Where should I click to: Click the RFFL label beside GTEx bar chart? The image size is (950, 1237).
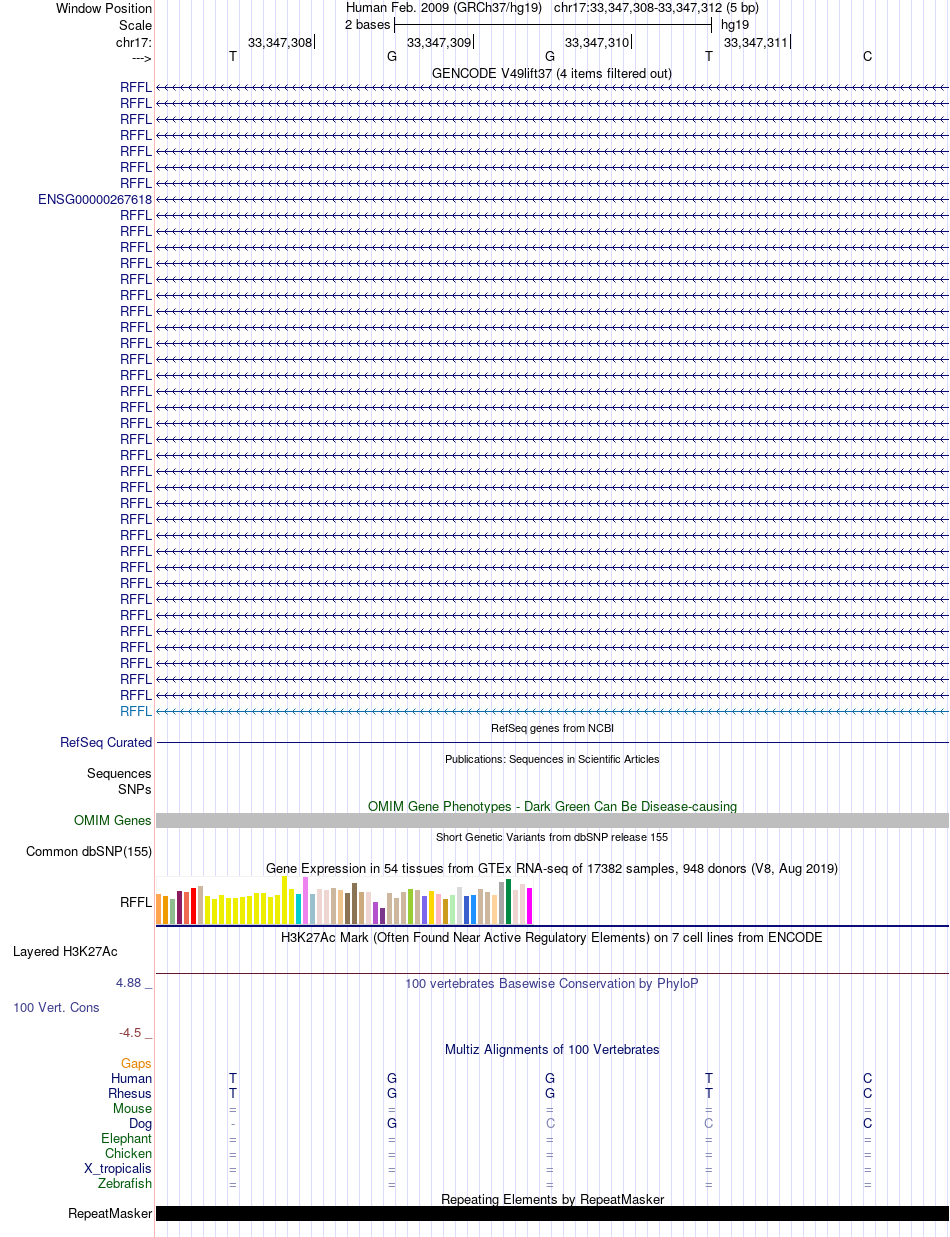point(136,902)
